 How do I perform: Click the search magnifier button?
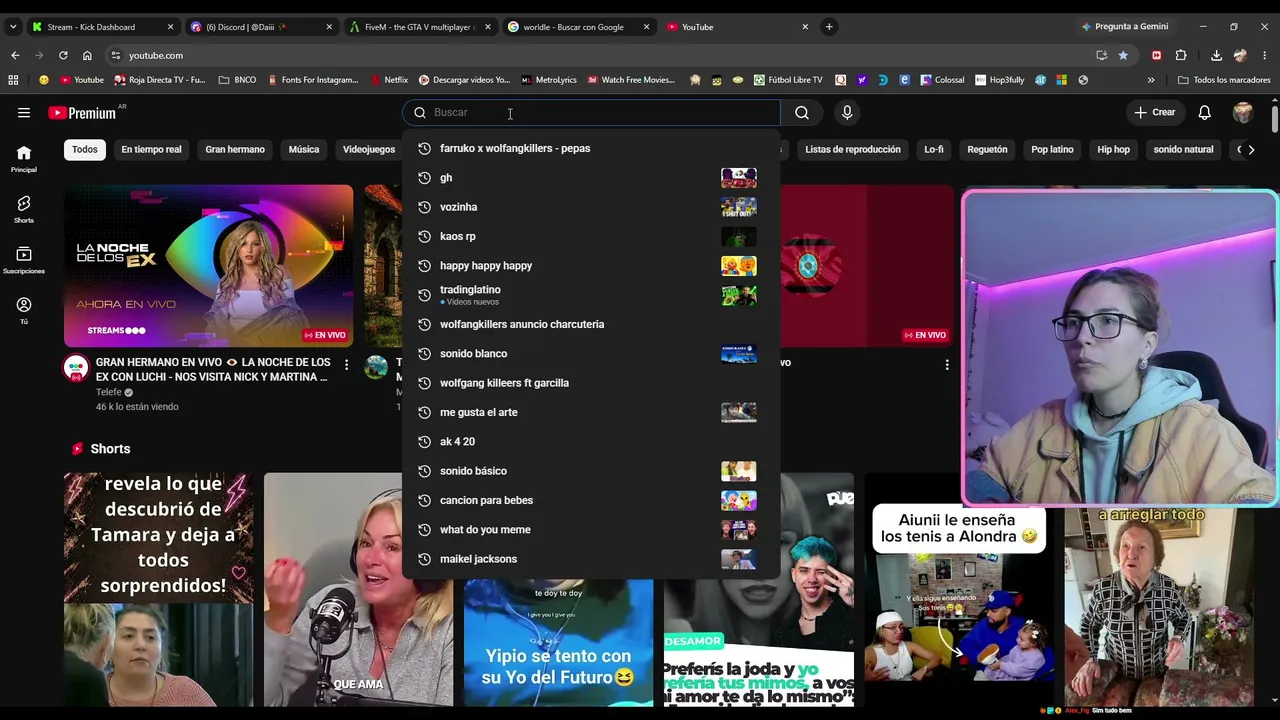tap(802, 113)
